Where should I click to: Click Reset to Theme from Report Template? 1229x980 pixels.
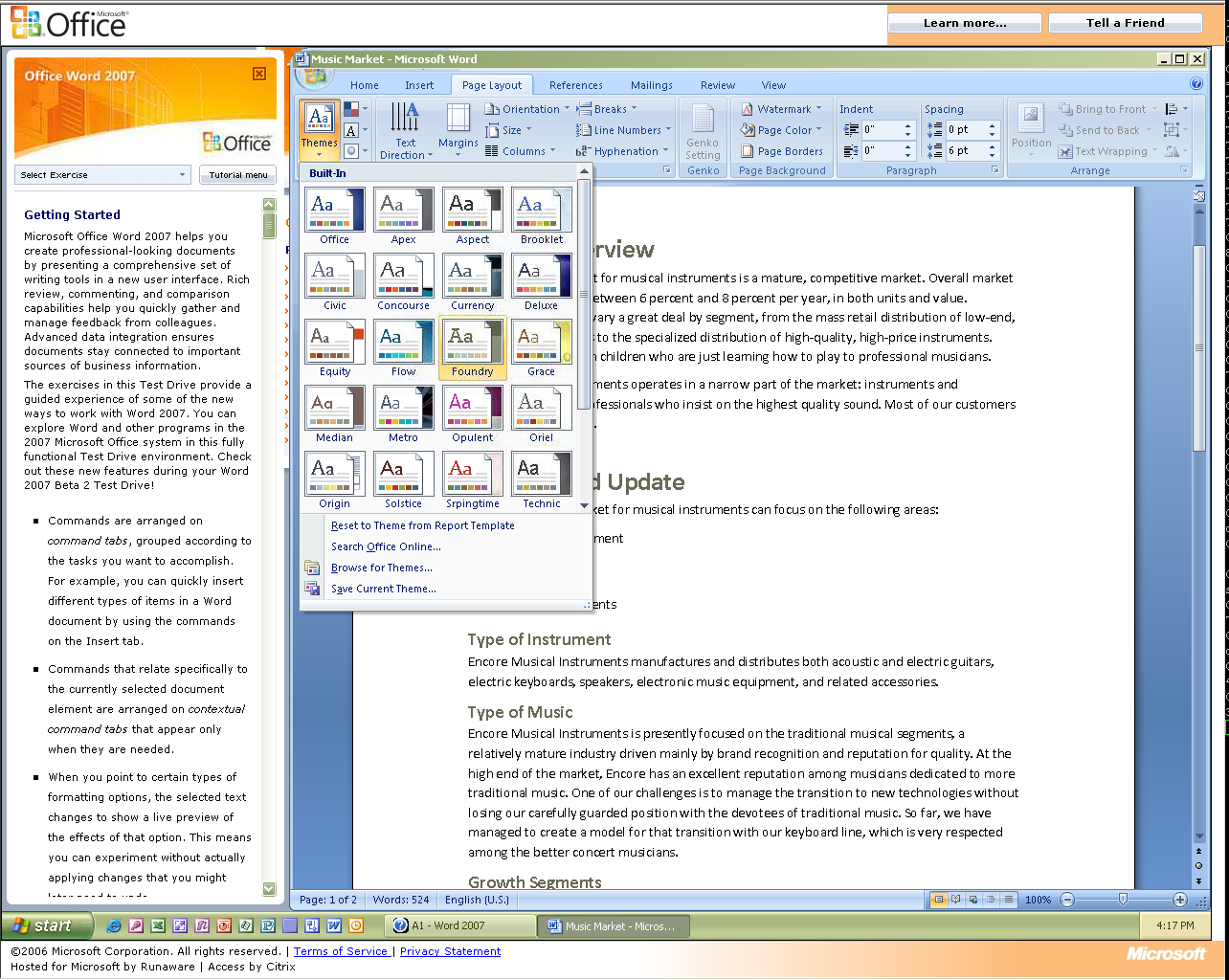tap(423, 525)
